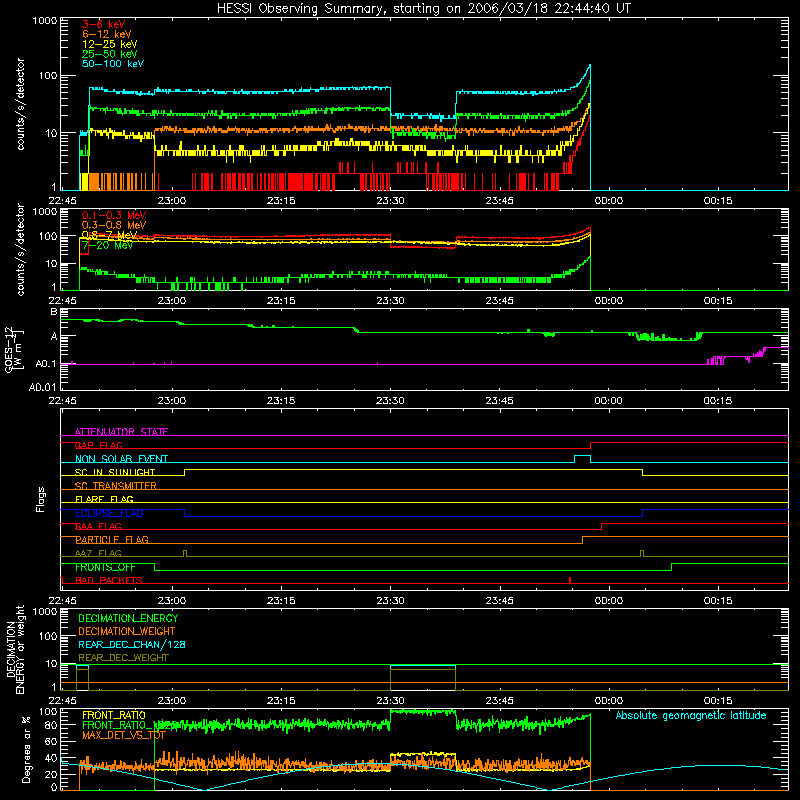Select the 'SAA_FLAG' flag label

pos(98,526)
